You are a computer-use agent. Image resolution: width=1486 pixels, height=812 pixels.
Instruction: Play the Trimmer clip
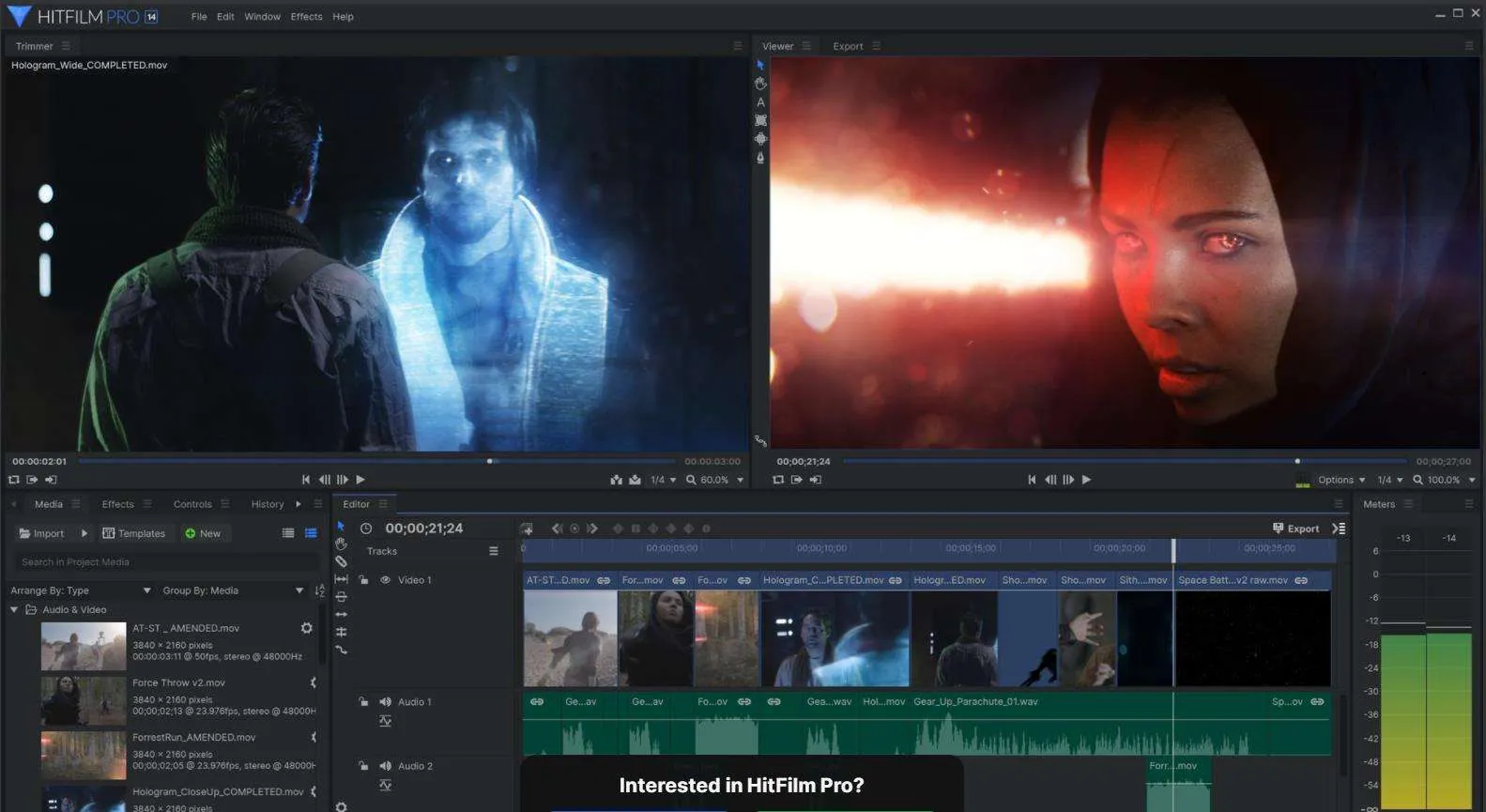[360, 480]
